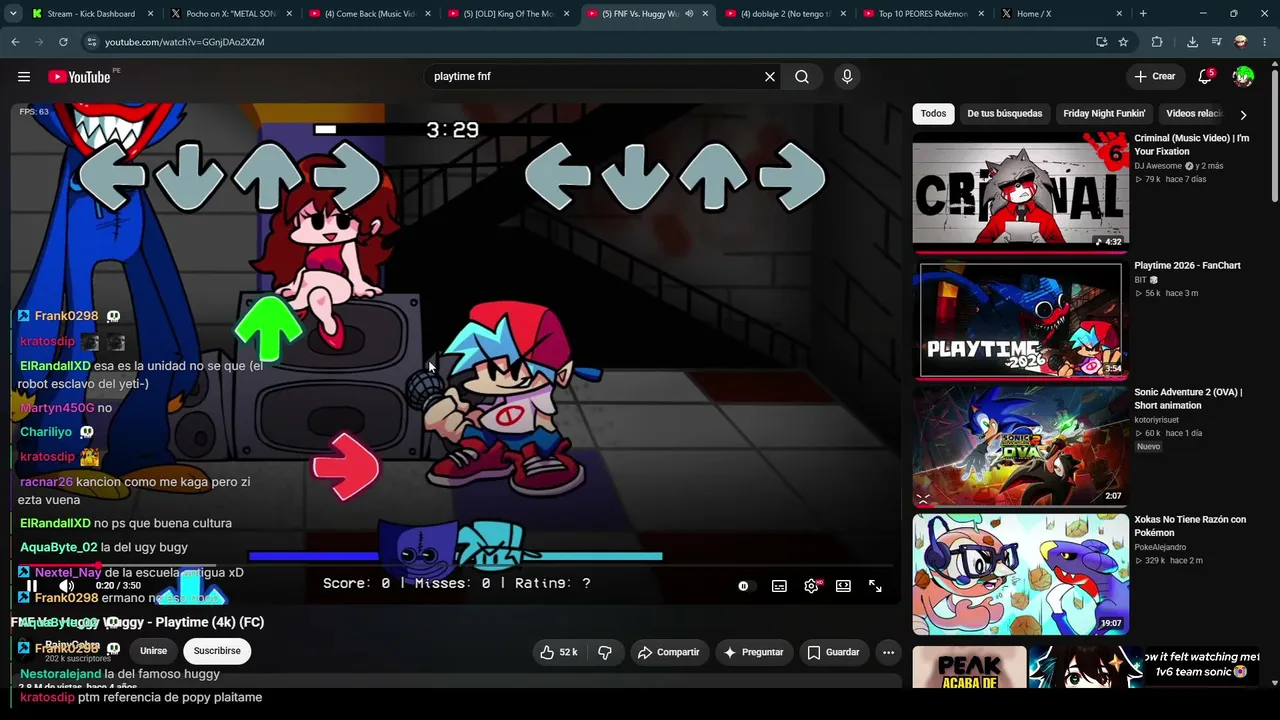Reload the current page
This screenshot has height=720, width=1280.
pyautogui.click(x=63, y=42)
